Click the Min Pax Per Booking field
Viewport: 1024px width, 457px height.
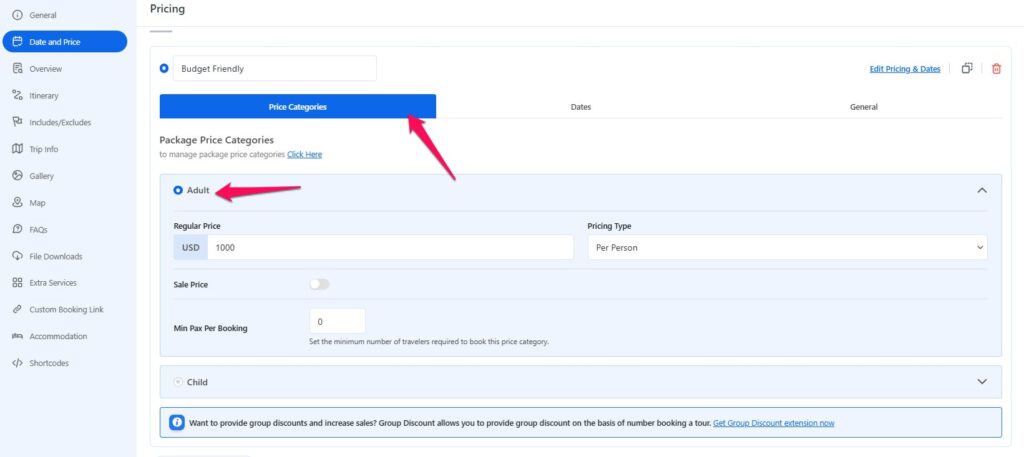tap(337, 322)
